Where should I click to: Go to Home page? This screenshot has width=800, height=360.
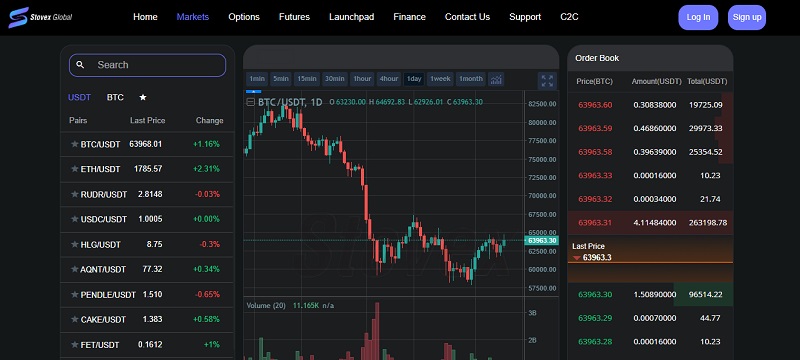coord(145,17)
